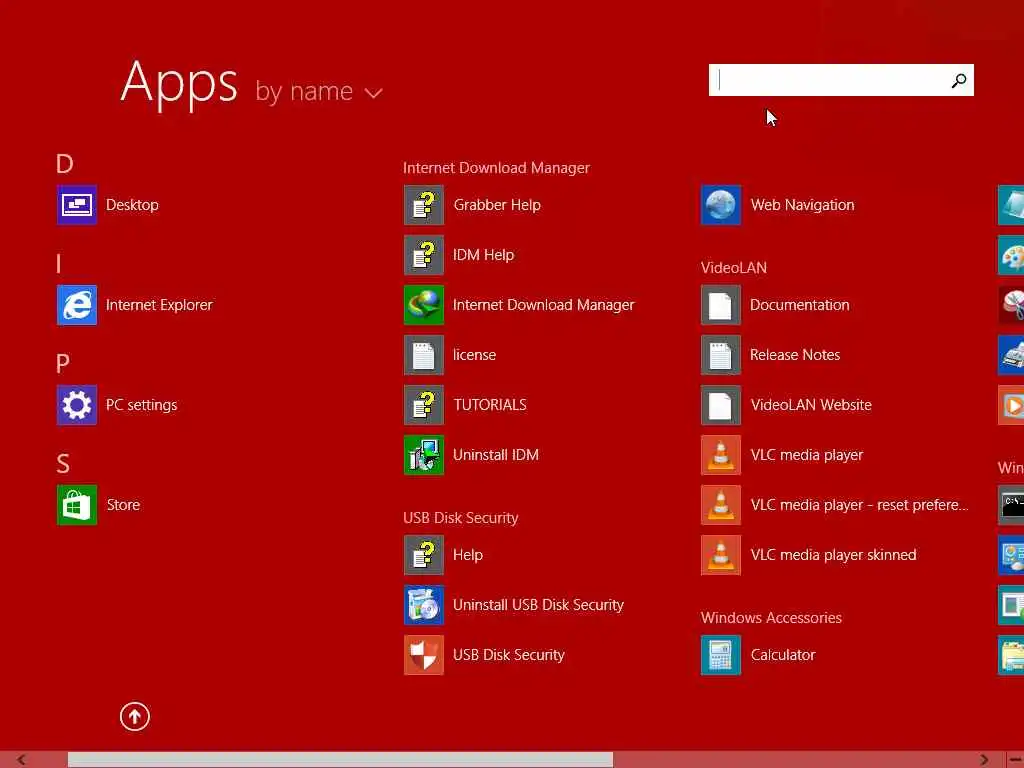Viewport: 1024px width, 768px height.
Task: Click the letter P group header
Action: (63, 364)
